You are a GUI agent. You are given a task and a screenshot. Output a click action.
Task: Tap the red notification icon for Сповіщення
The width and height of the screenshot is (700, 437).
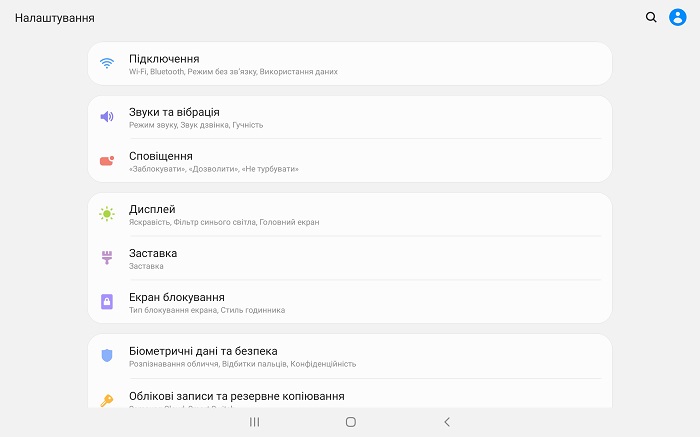107,161
